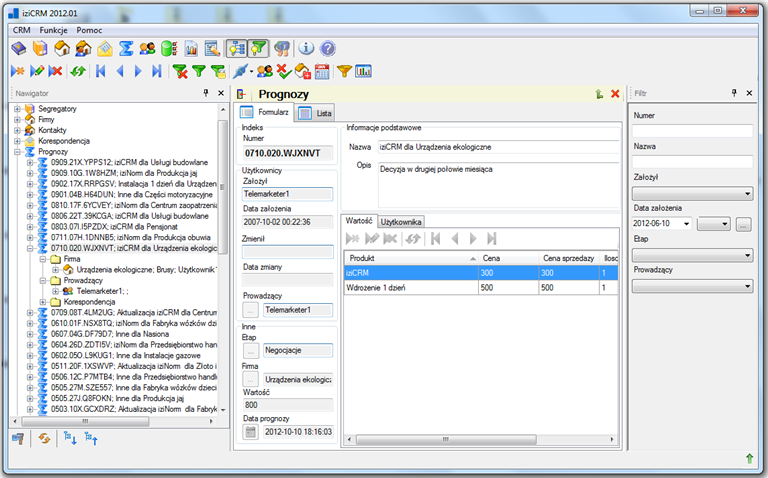Add a new record with the star arrow icon
Viewport: 768px width, 478px height.
tap(18, 72)
